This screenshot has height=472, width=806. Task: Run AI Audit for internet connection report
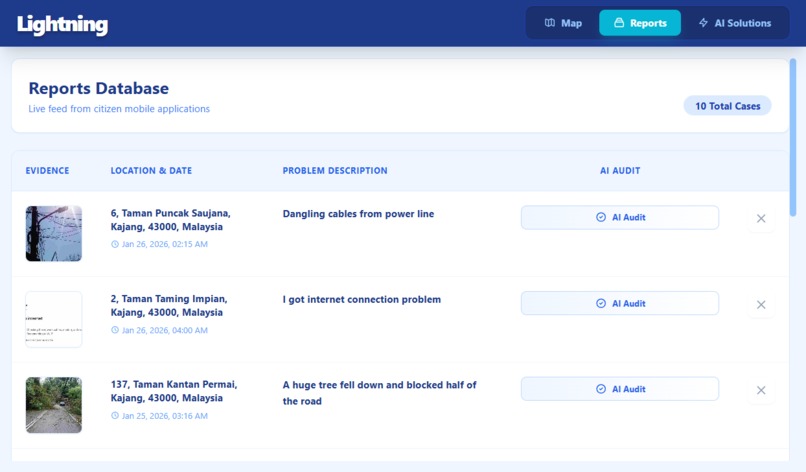point(620,303)
